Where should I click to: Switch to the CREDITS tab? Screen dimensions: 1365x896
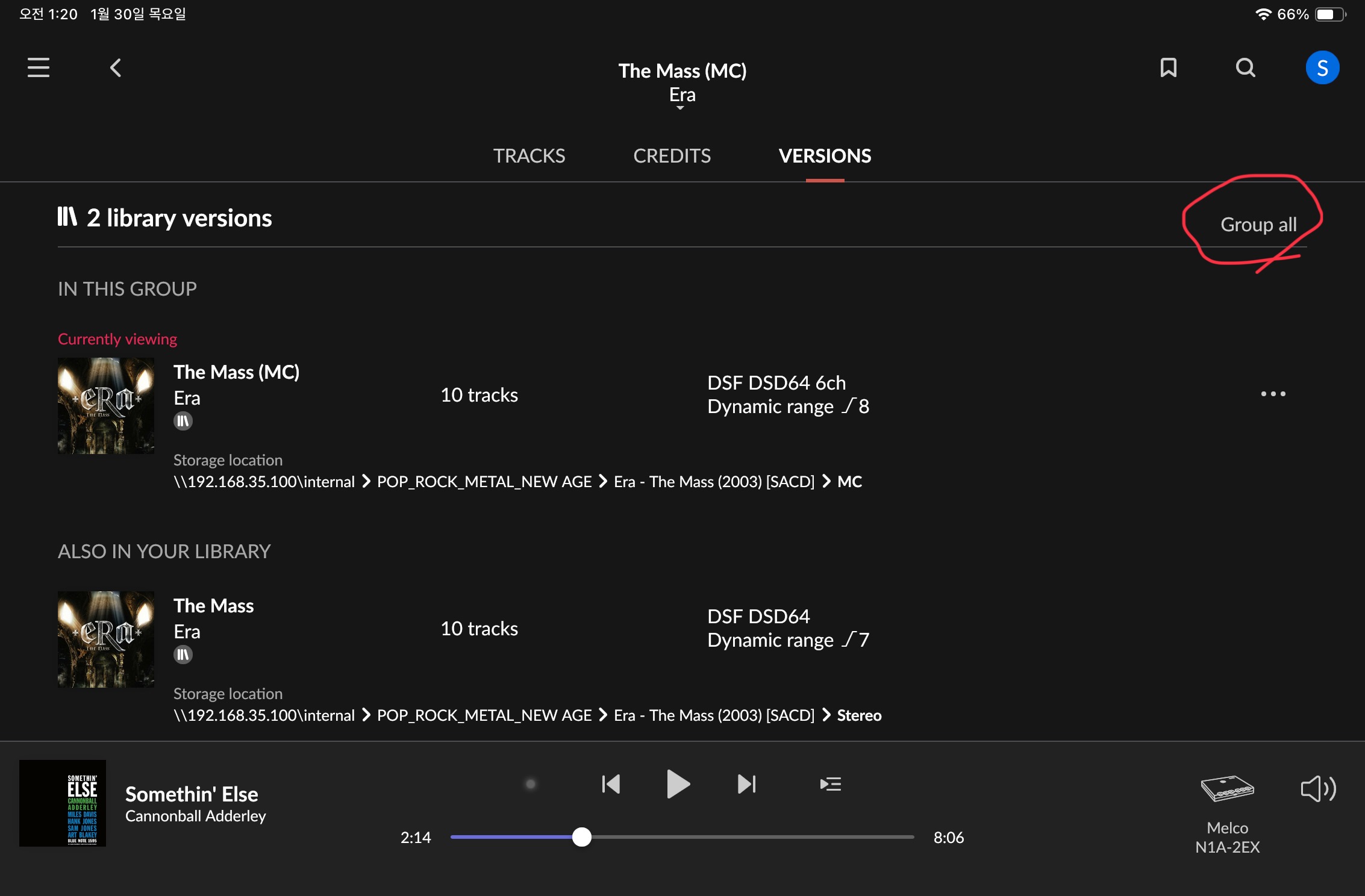672,156
